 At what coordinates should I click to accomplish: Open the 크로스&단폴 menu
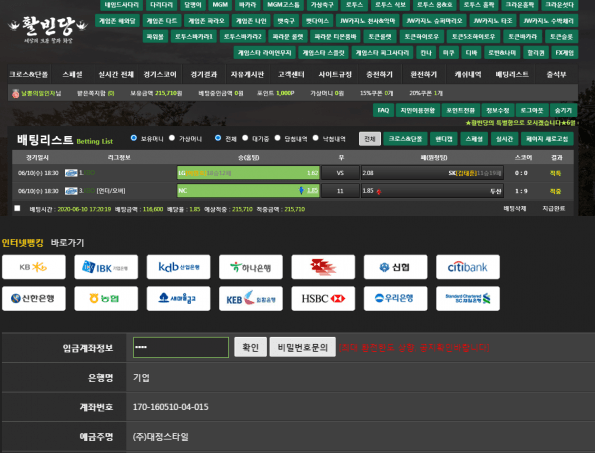29,74
